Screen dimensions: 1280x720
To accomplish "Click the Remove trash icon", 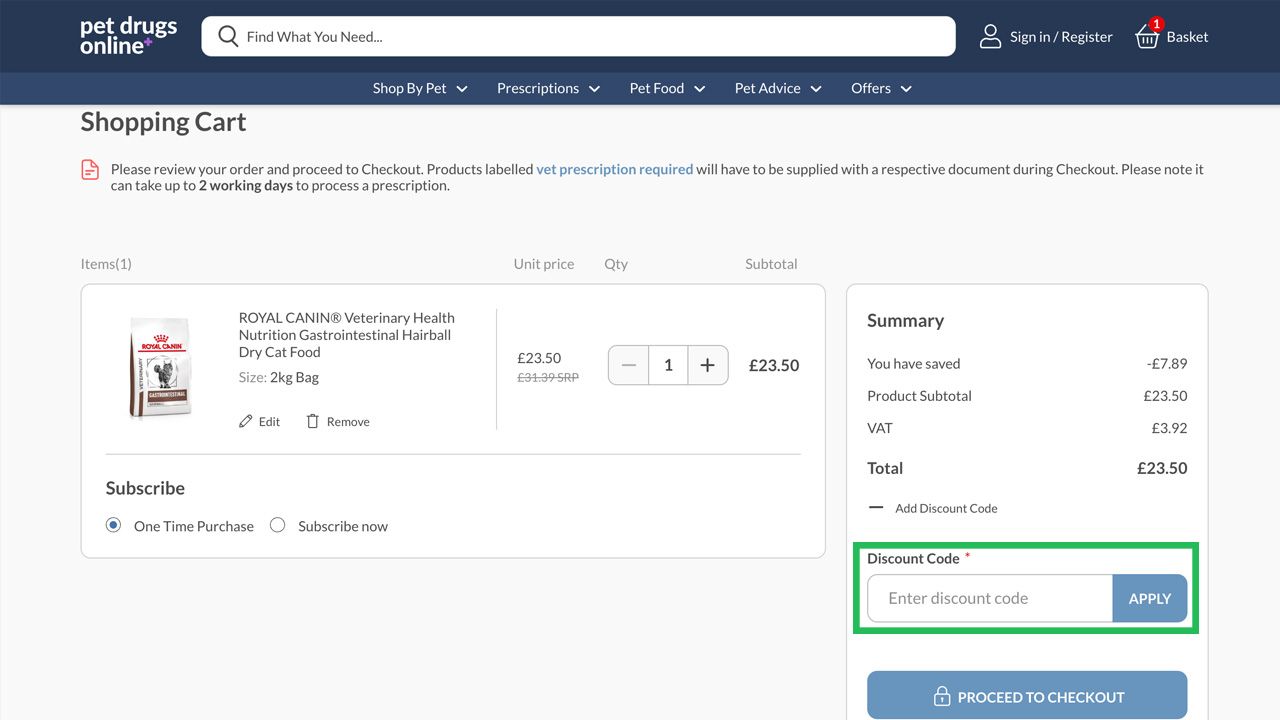I will [313, 422].
